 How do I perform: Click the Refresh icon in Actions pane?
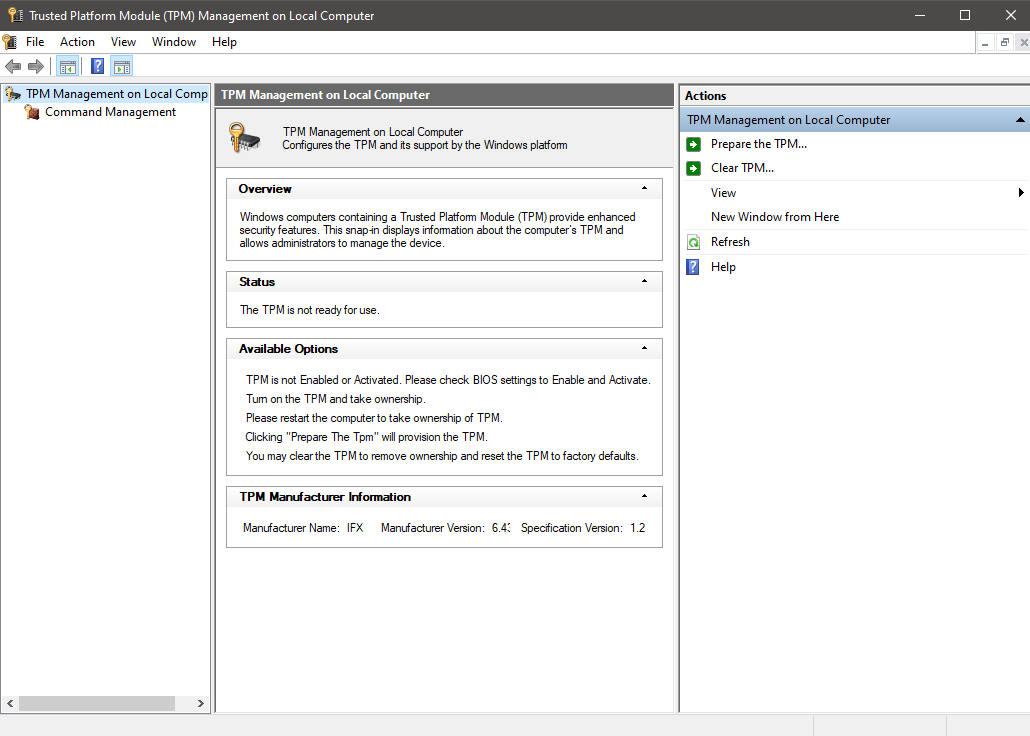693,242
